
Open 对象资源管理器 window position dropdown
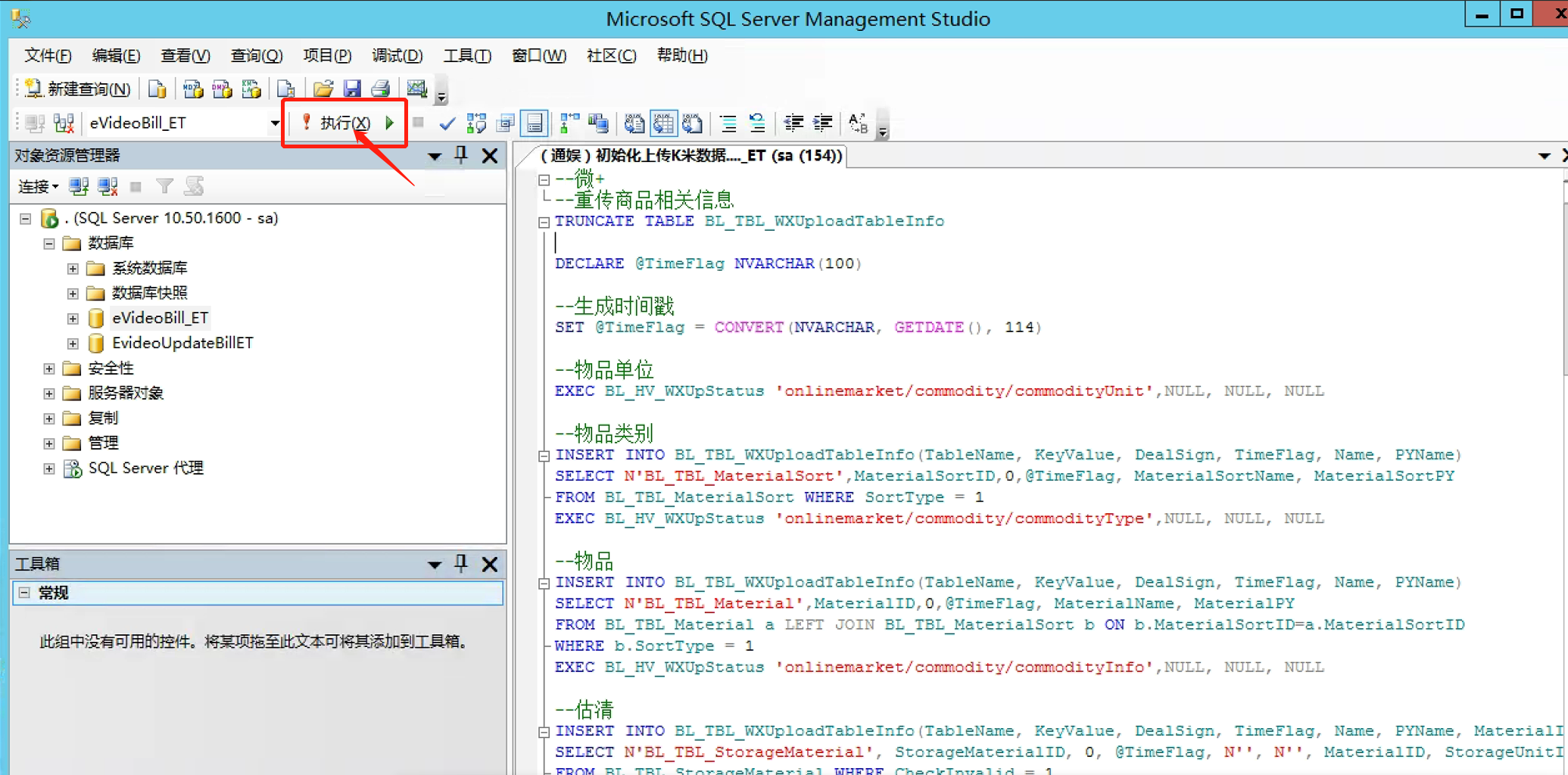click(435, 157)
